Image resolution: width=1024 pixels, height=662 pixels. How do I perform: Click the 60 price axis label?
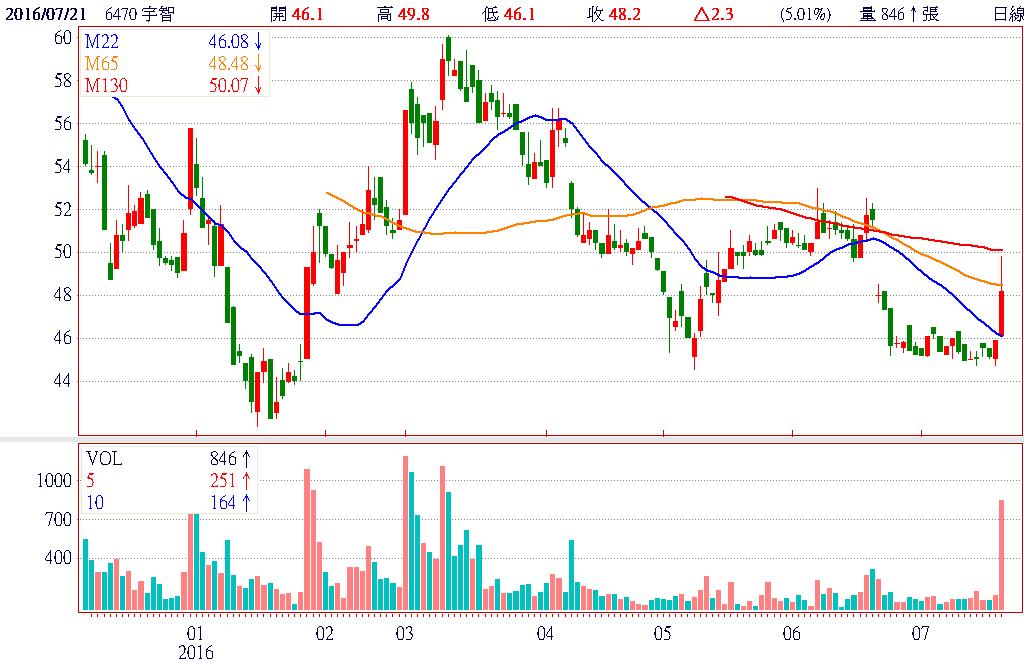tap(62, 37)
